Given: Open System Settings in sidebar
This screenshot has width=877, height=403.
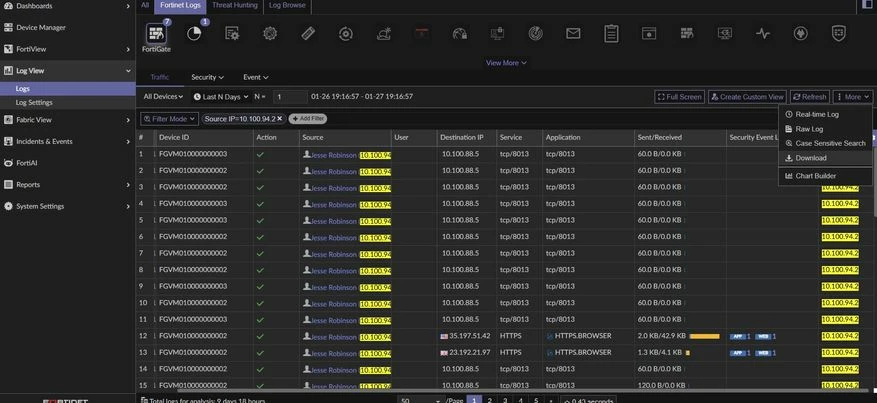Looking at the screenshot, I should [68, 206].
